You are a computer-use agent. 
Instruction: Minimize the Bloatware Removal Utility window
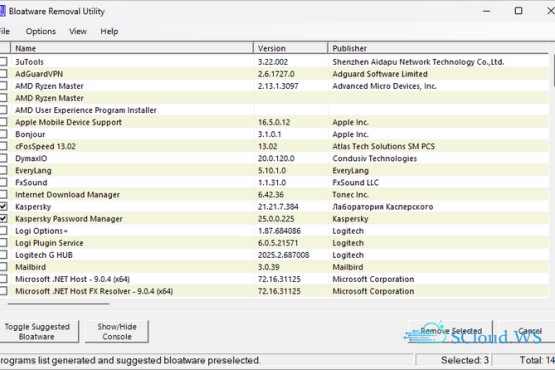tap(487, 11)
